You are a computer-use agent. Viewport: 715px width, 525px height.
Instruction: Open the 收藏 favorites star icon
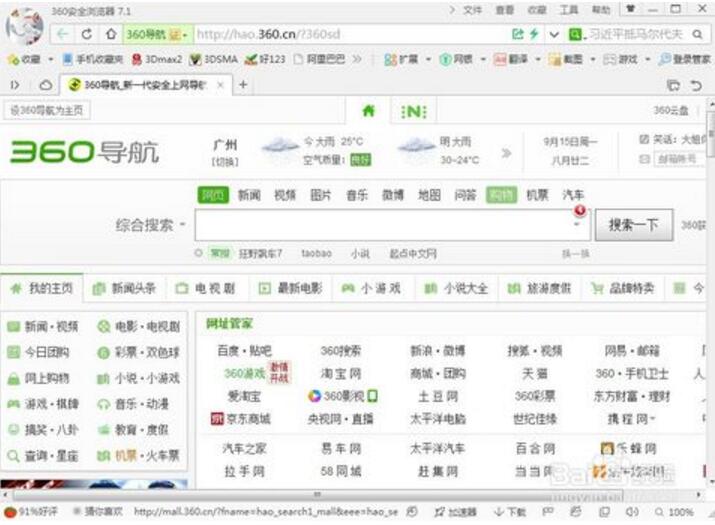[13, 59]
